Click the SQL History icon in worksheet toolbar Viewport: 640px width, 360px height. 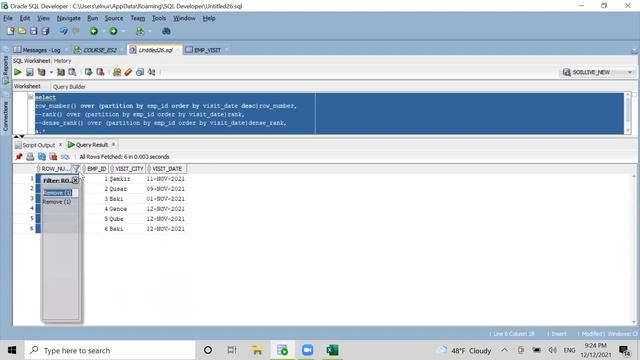click(140, 72)
